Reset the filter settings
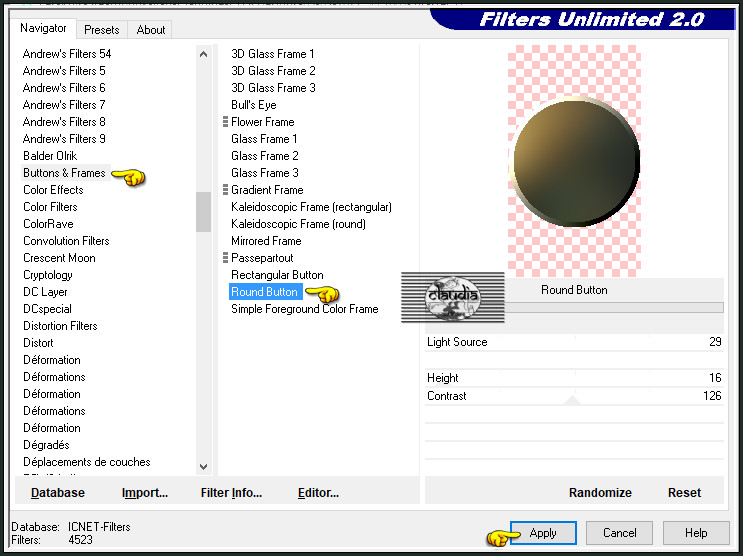 pyautogui.click(x=685, y=493)
